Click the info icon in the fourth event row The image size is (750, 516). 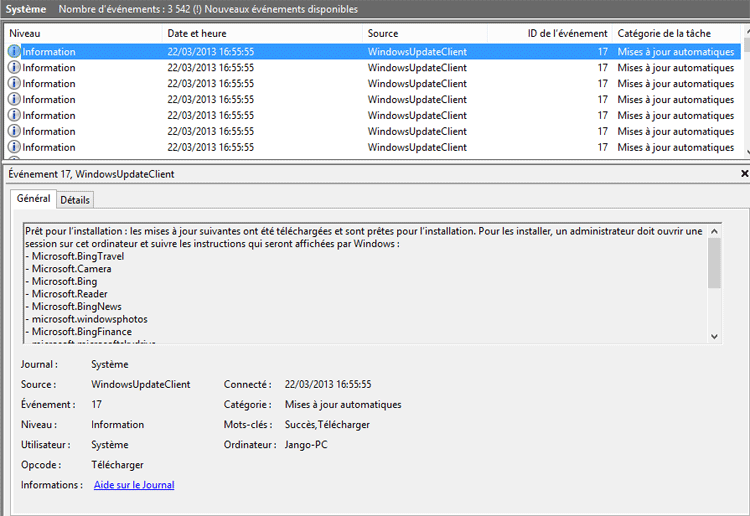14,100
